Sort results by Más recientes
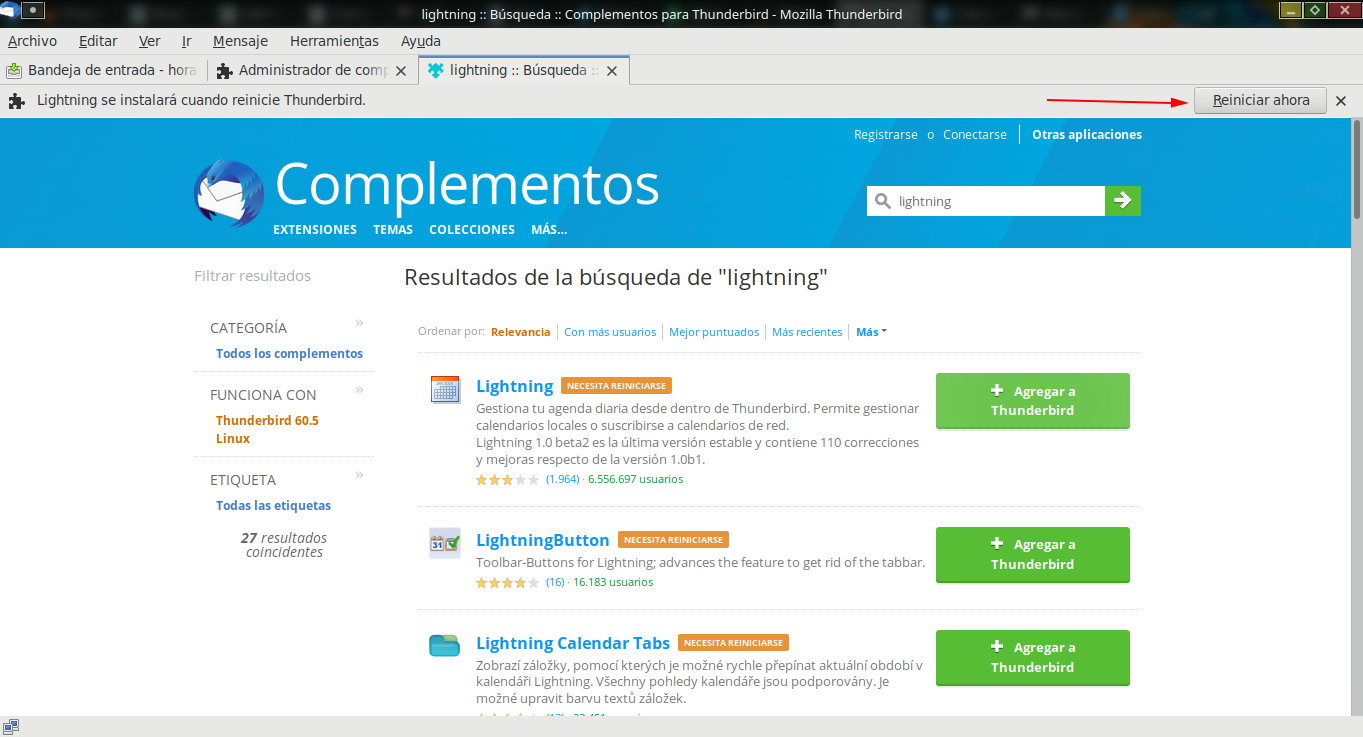The image size is (1363, 737). pyautogui.click(x=807, y=332)
